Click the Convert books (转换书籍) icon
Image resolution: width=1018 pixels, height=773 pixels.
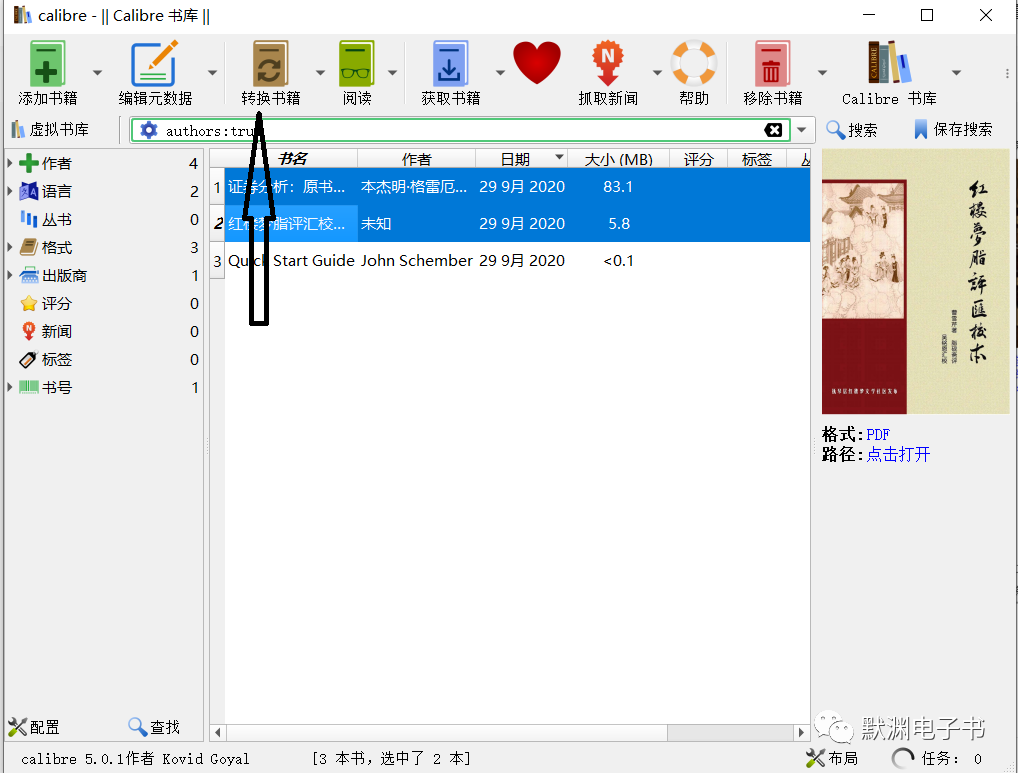coord(270,64)
